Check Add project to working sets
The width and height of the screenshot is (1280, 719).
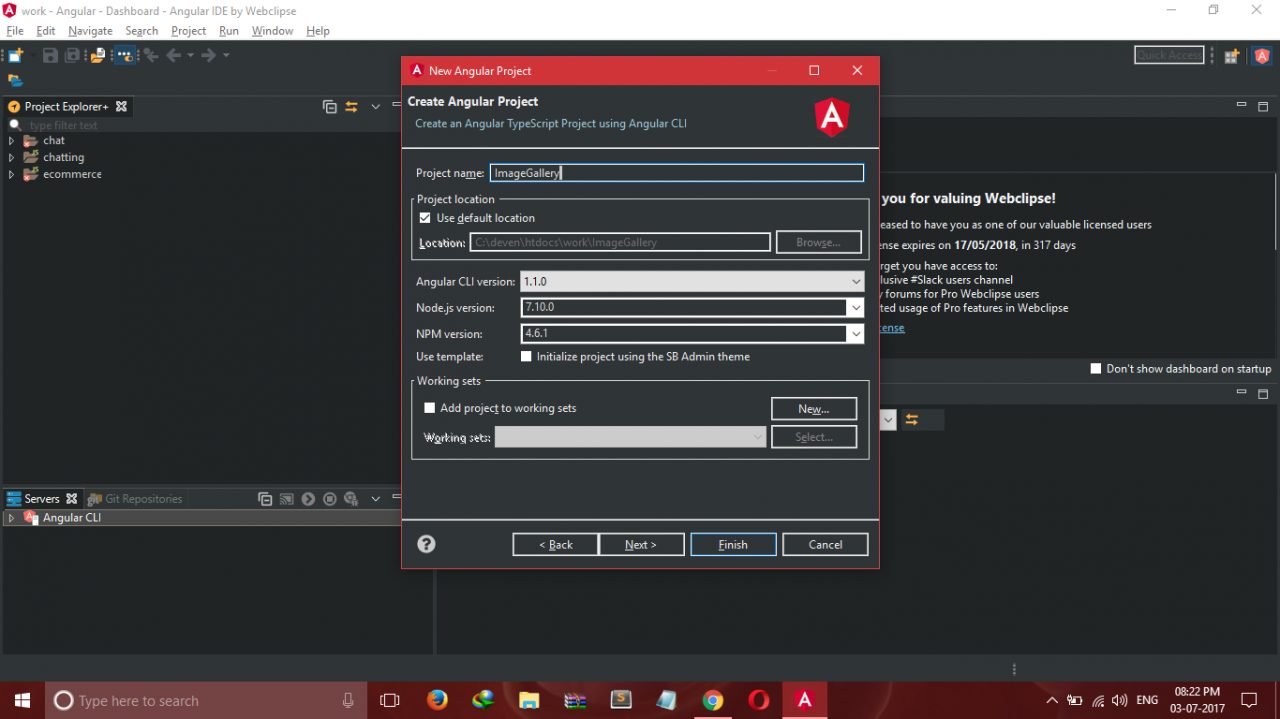pos(430,408)
